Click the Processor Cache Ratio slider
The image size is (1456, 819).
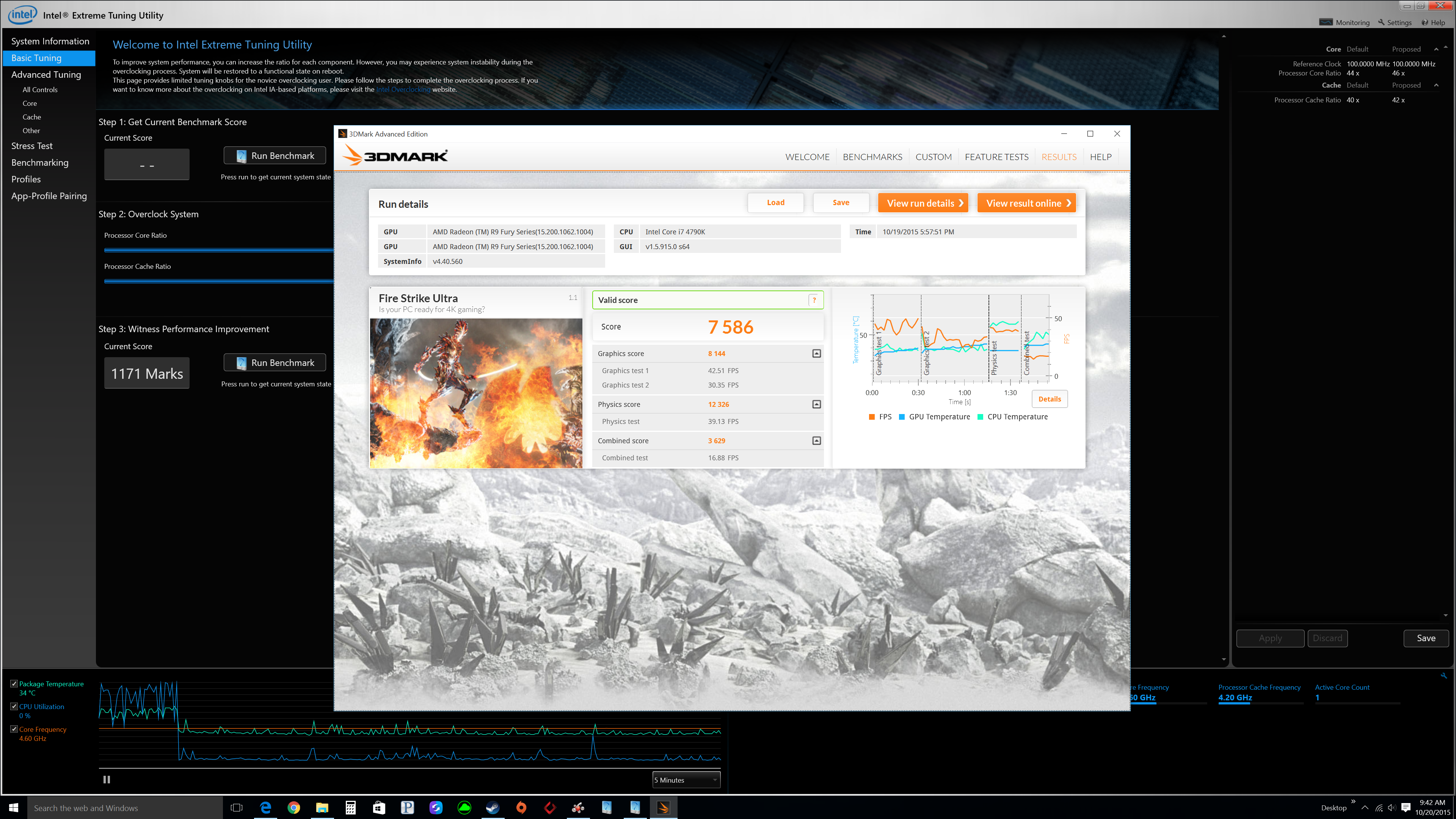(219, 281)
